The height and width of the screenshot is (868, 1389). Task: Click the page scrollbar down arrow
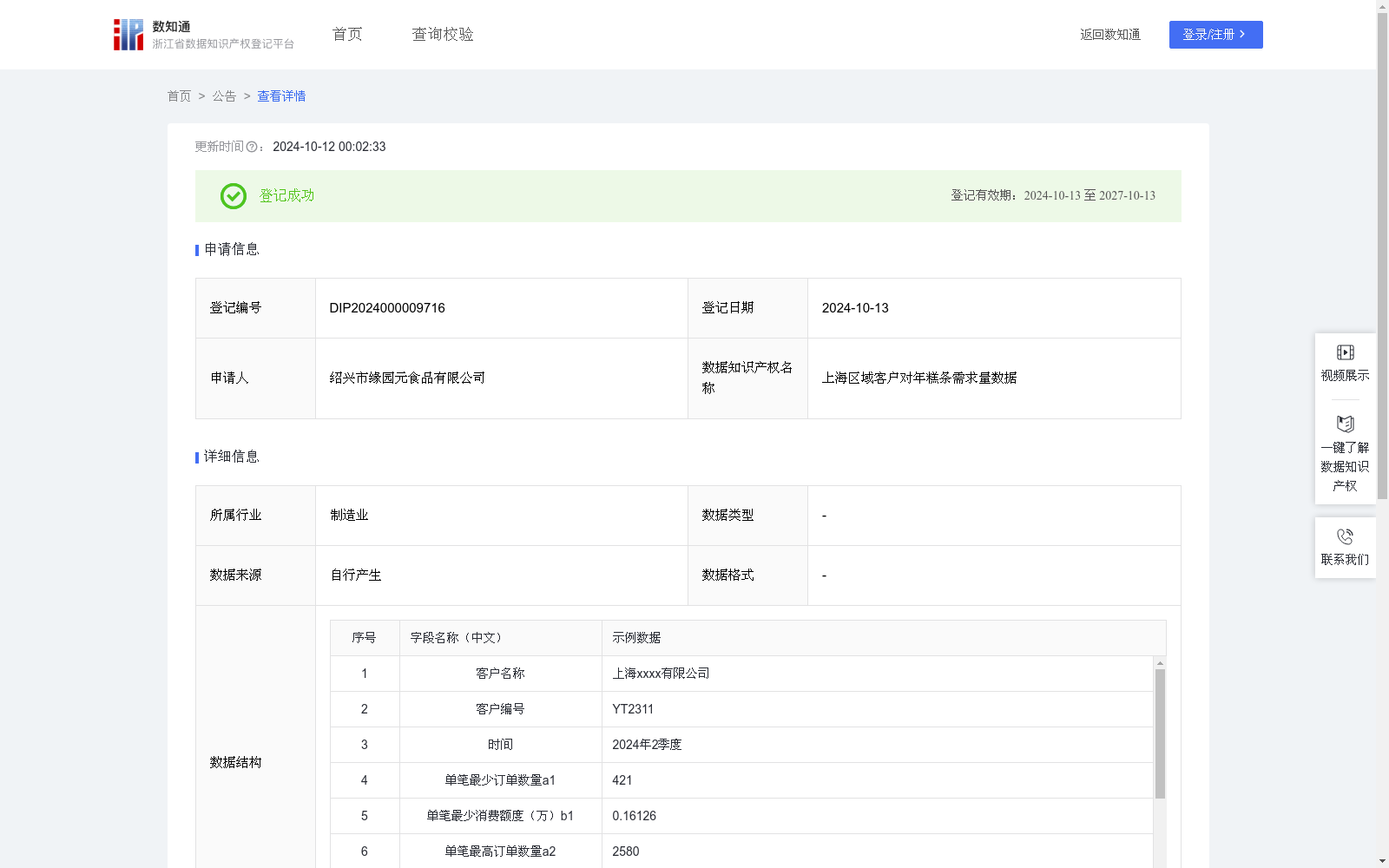coord(1382,861)
